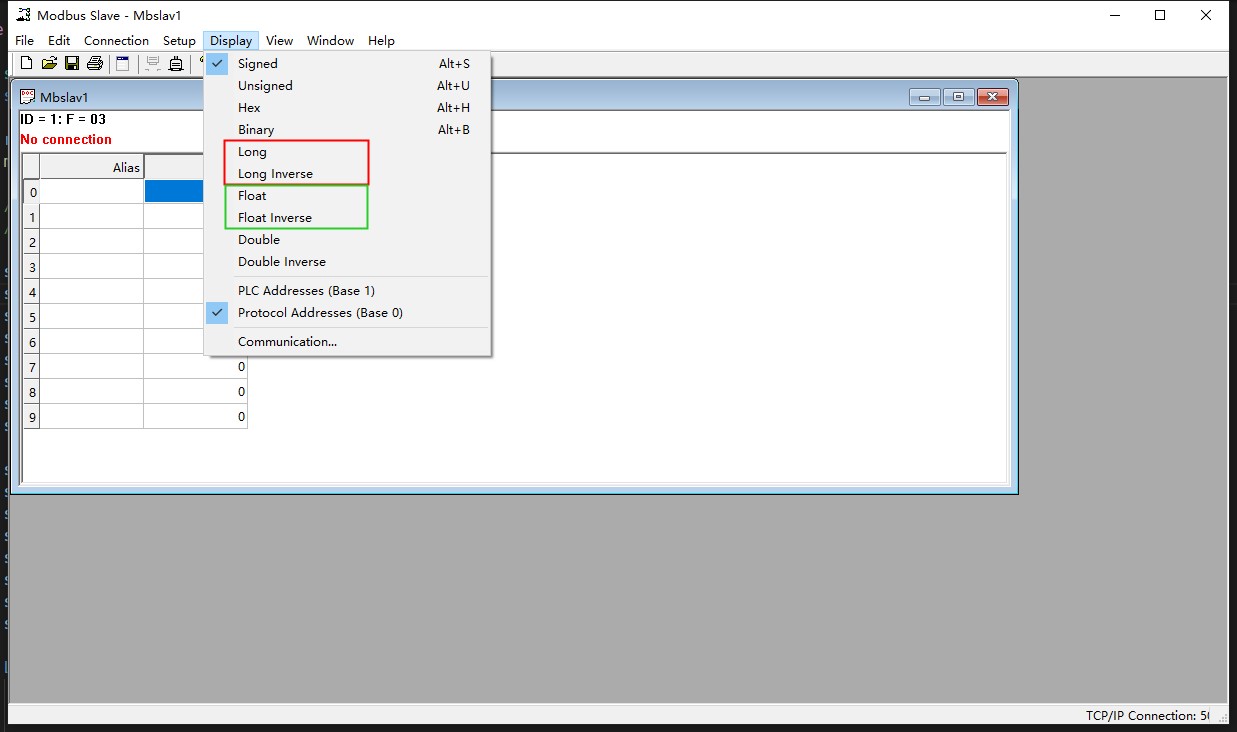1237x732 pixels.
Task: Select the display setup toolbar icon
Action: [x=152, y=62]
